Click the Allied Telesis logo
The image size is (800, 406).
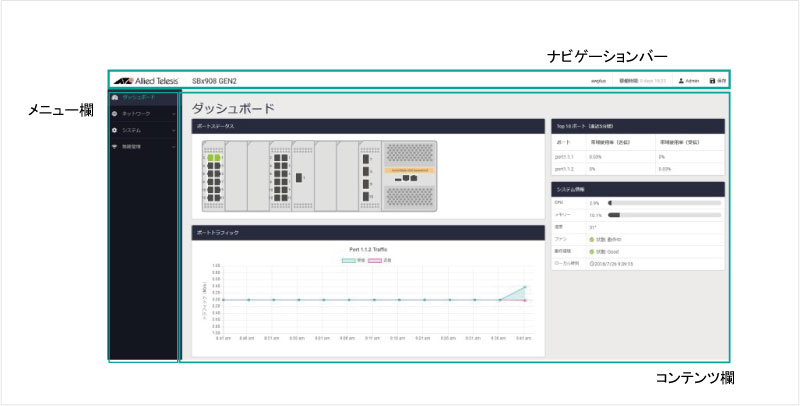pyautogui.click(x=145, y=81)
